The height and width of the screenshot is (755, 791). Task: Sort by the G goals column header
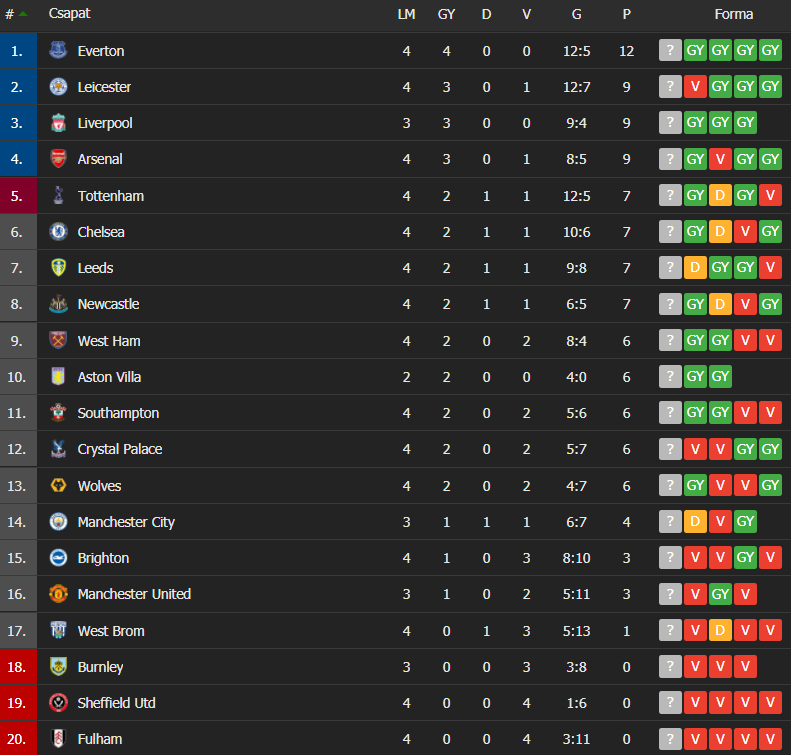coord(577,14)
